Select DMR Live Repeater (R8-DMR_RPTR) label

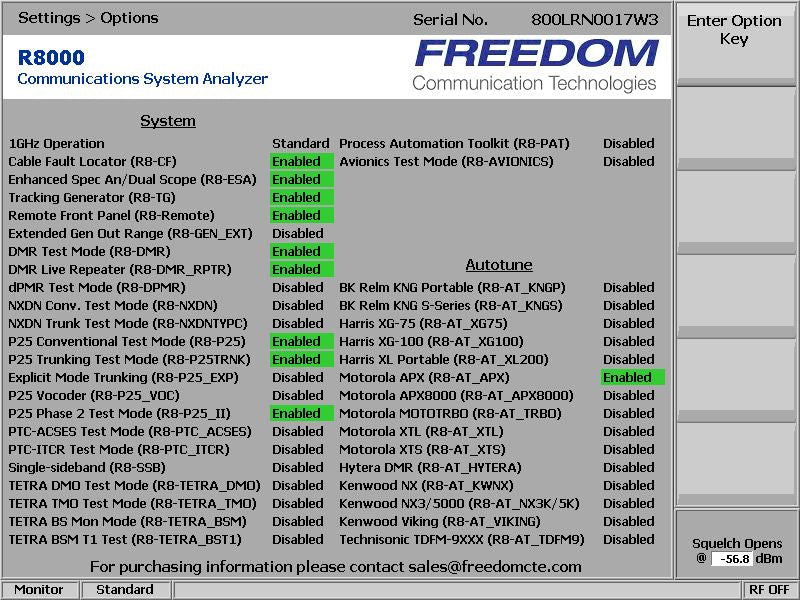pos(120,269)
